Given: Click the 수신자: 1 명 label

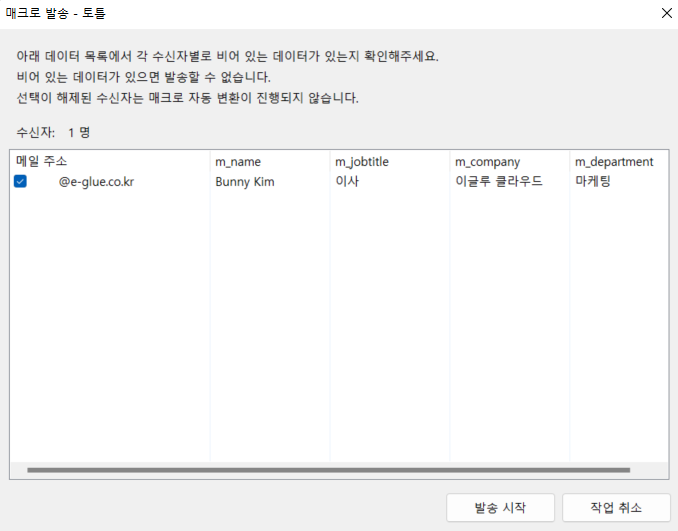Looking at the screenshot, I should point(53,132).
